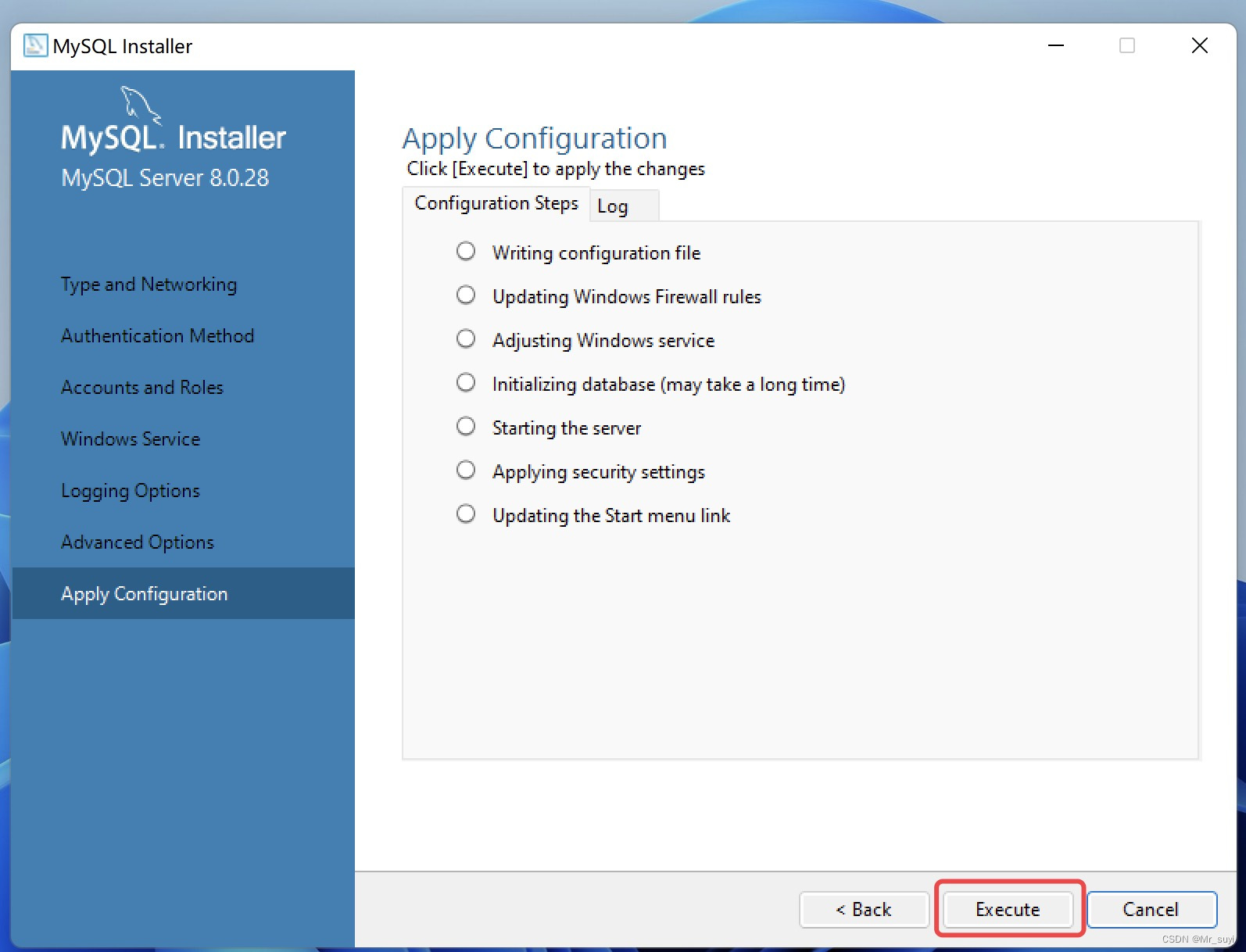Viewport: 1246px width, 952px height.
Task: Click the 'MySQL Server 8.0.28' sidebar label
Action: tap(165, 178)
